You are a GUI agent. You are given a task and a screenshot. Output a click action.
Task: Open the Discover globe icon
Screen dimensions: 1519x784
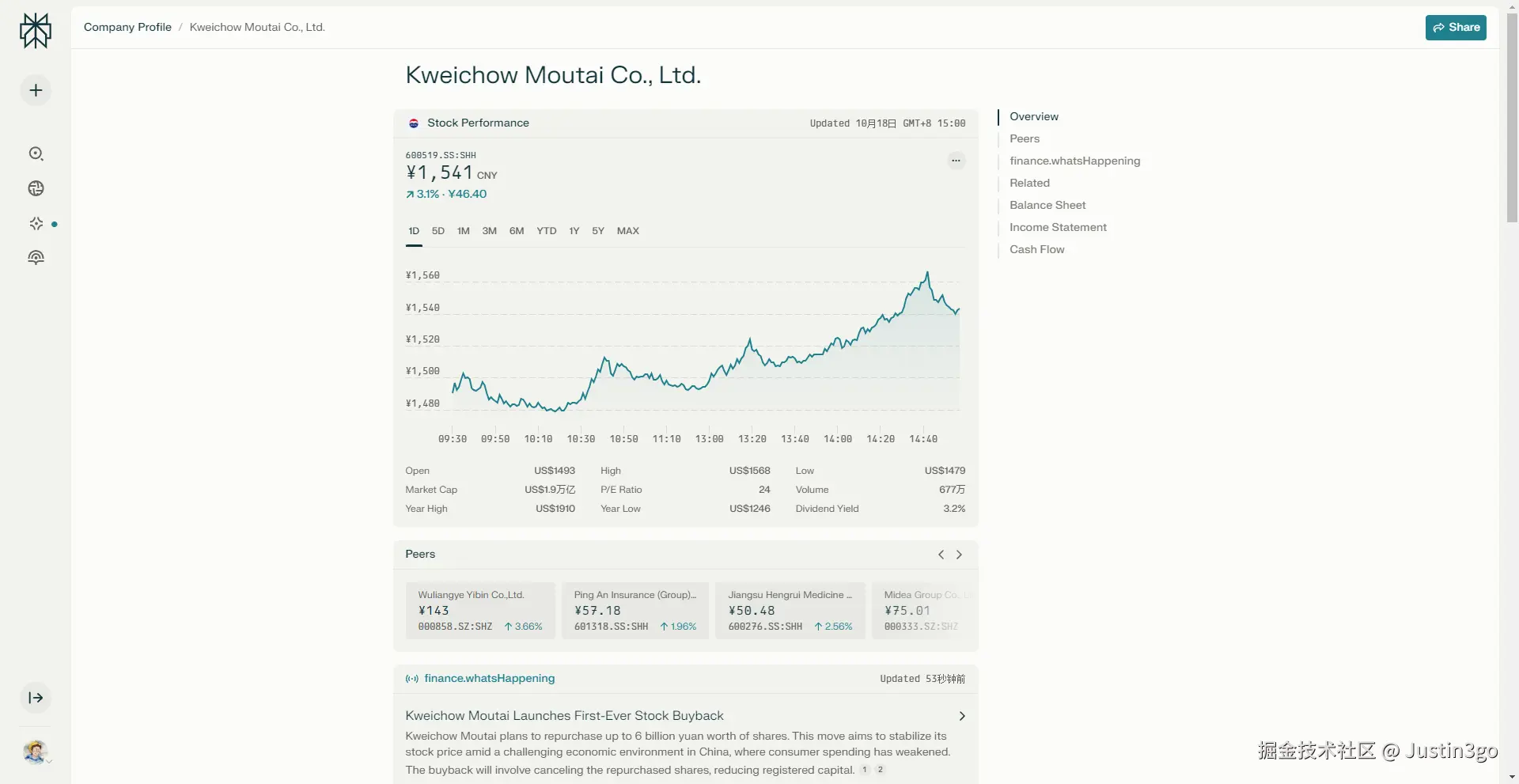pos(36,188)
